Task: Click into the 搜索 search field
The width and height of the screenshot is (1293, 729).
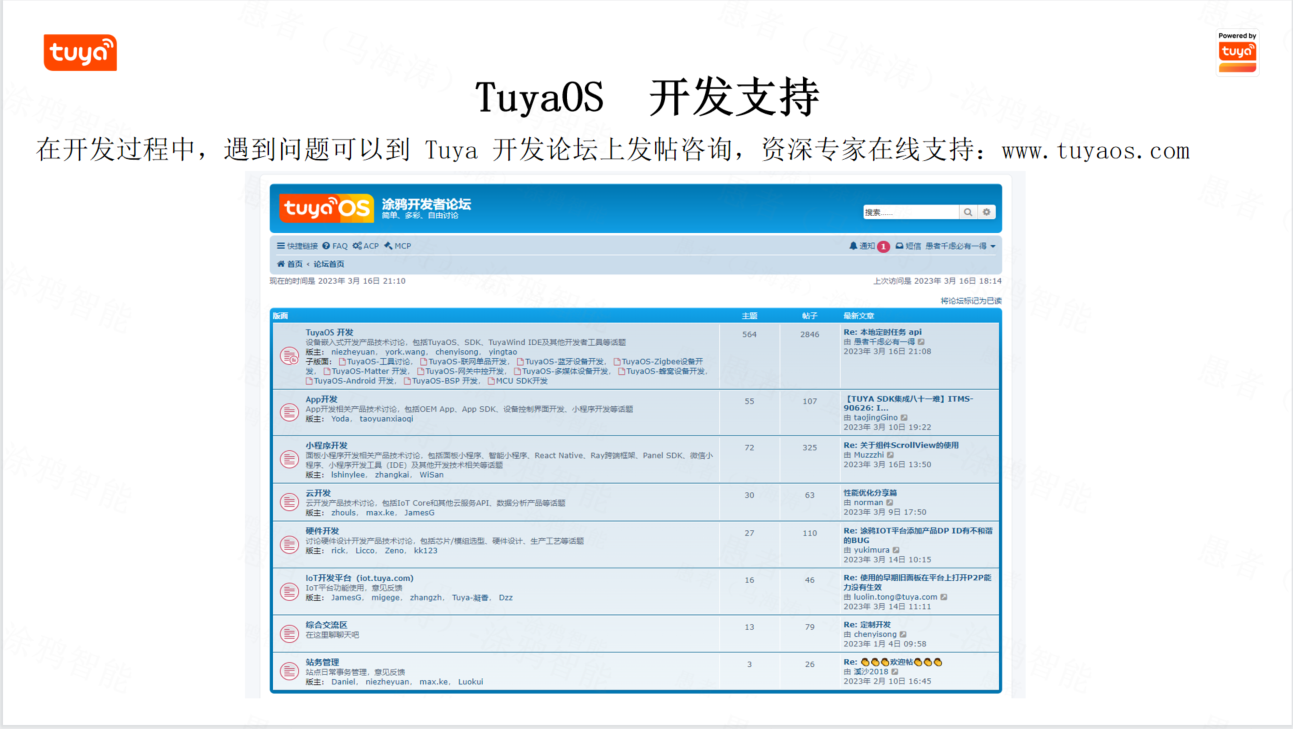Action: pos(911,212)
